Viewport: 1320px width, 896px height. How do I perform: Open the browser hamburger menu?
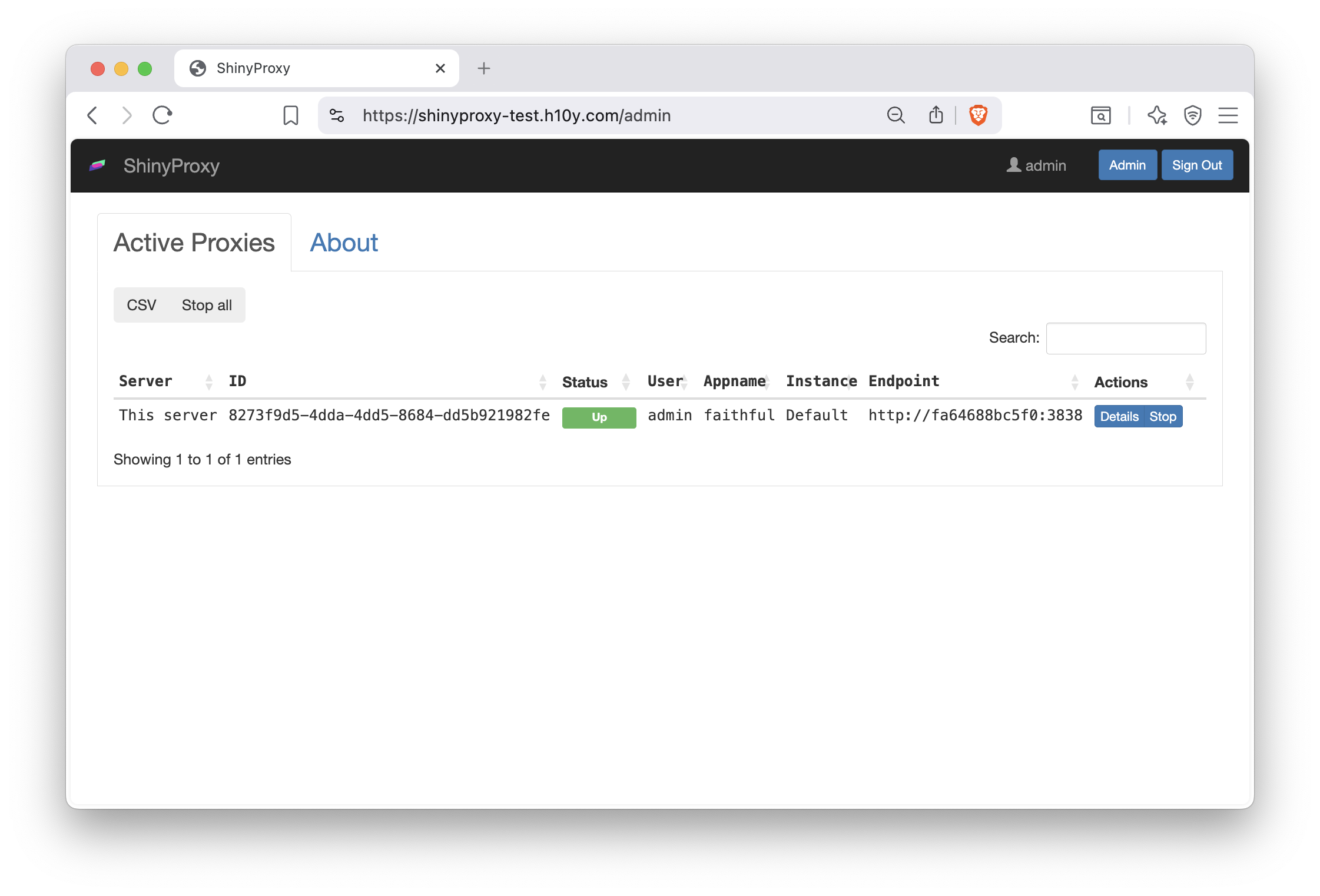pos(1228,115)
